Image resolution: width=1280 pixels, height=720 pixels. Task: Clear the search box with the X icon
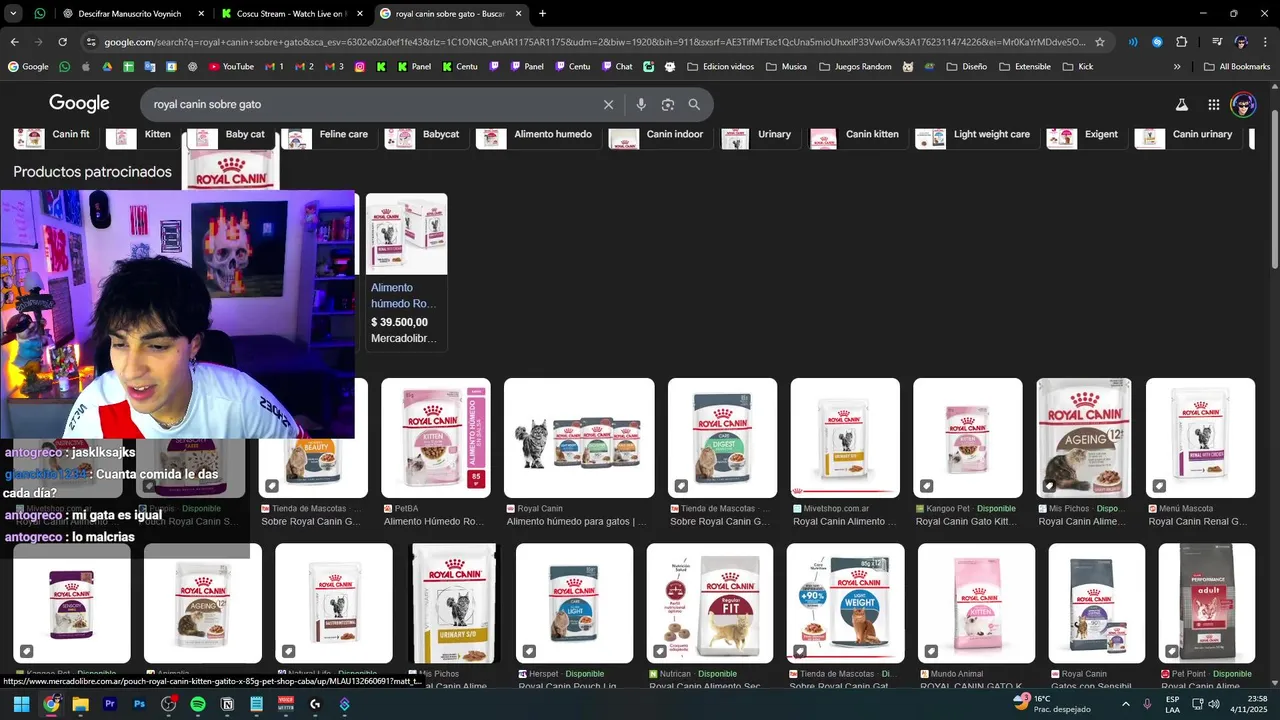click(608, 104)
